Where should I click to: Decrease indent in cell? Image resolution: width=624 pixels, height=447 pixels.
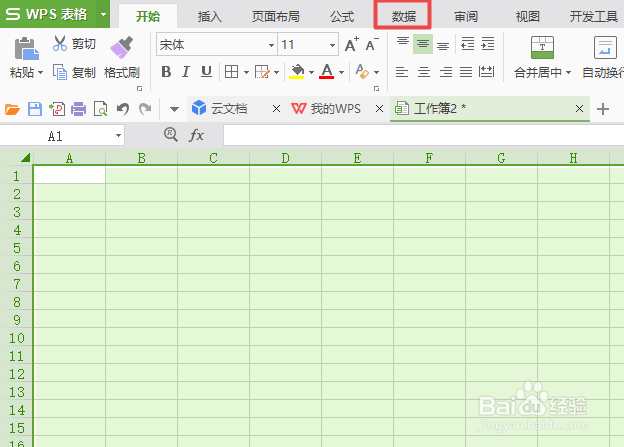click(x=468, y=44)
